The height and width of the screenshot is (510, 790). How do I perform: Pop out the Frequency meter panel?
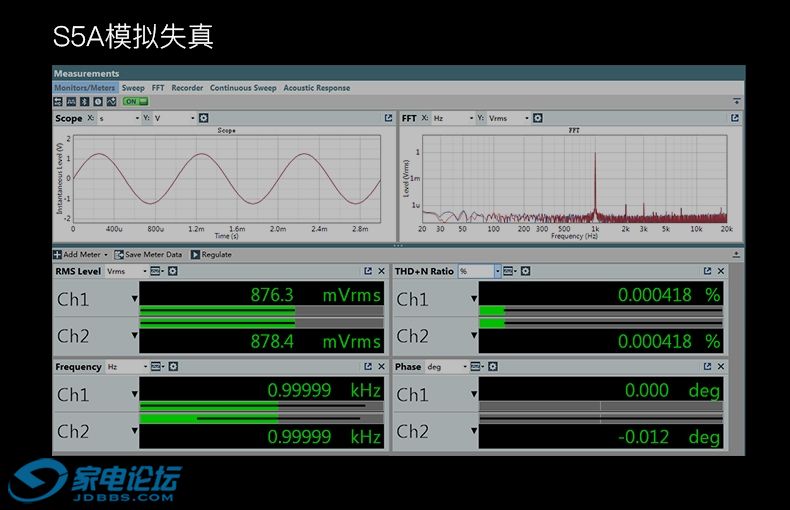coord(367,367)
